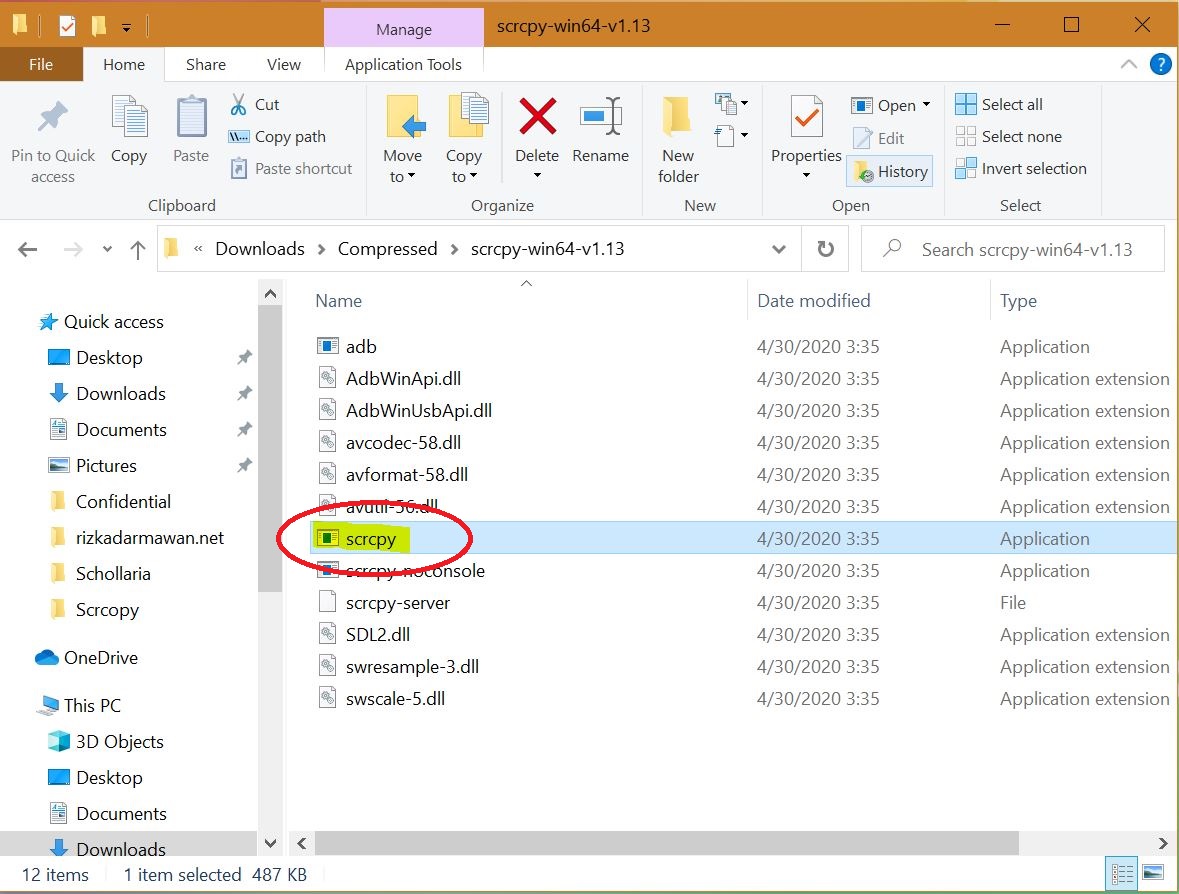Select swscale-5.dll file

click(x=396, y=699)
